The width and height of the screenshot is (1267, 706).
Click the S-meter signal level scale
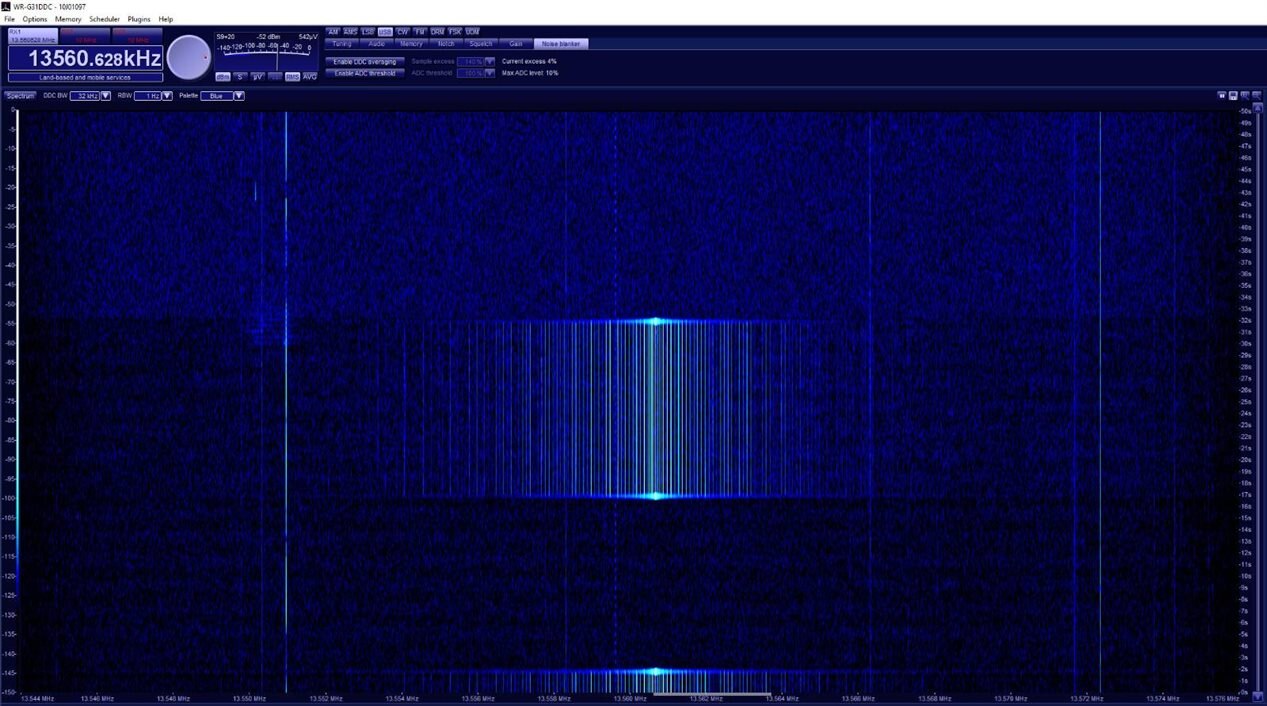click(264, 52)
